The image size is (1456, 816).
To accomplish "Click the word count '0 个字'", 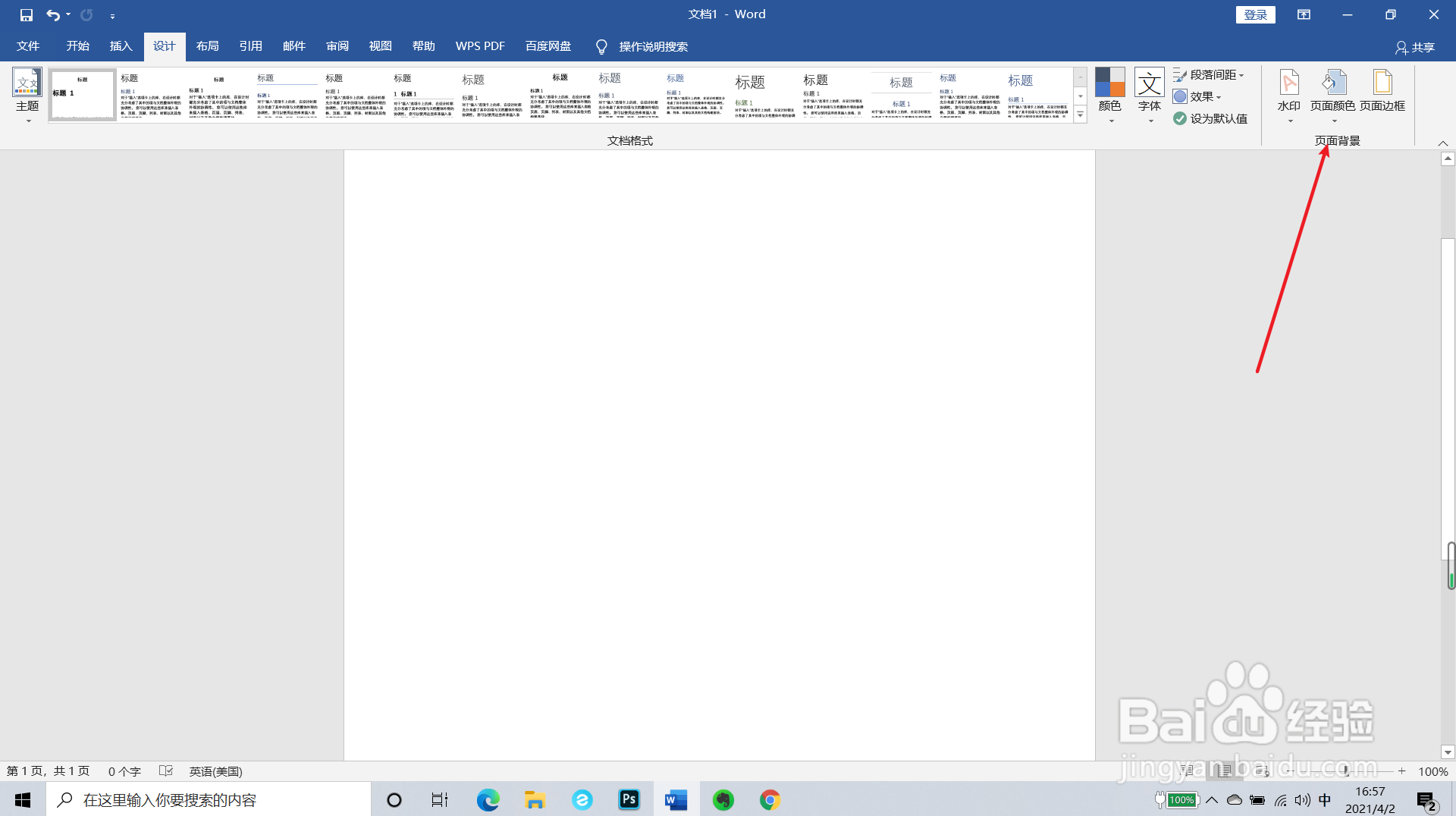I will (124, 771).
